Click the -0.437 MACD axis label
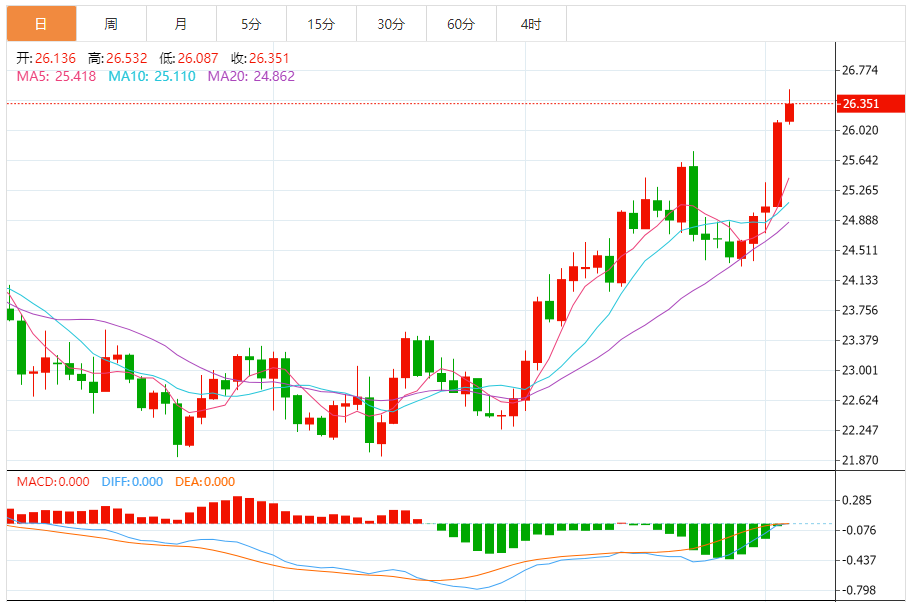 coord(857,560)
